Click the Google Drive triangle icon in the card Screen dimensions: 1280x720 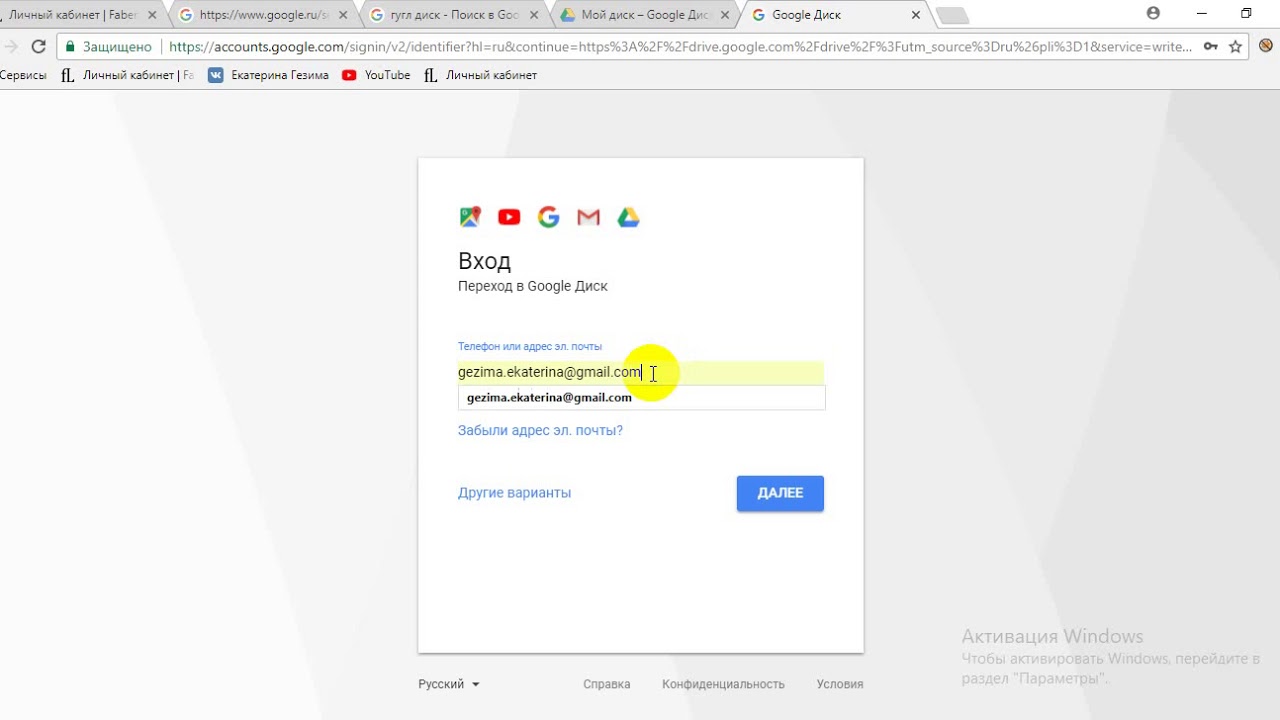(x=628, y=217)
